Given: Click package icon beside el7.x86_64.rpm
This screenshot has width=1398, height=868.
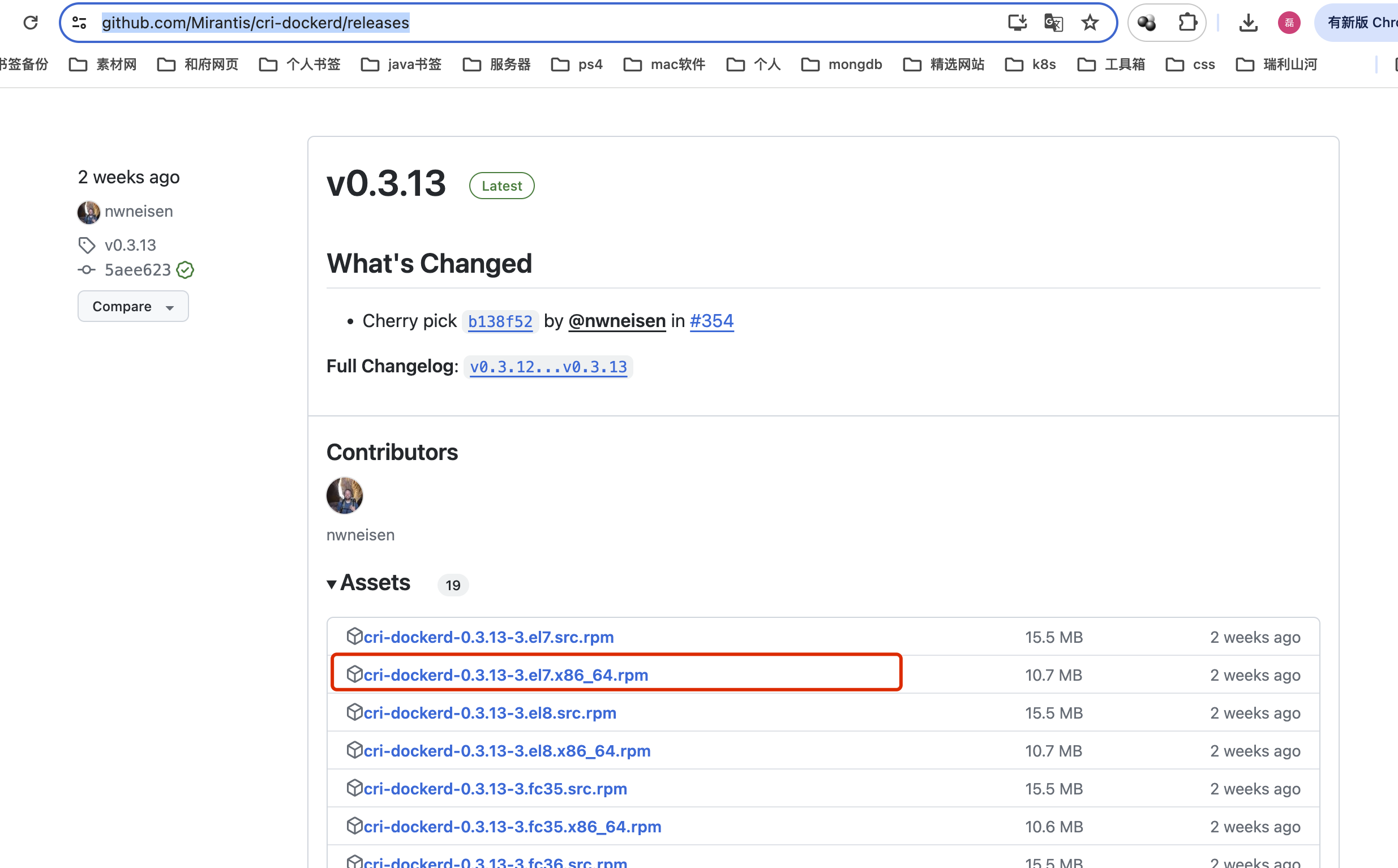Looking at the screenshot, I should (x=354, y=674).
